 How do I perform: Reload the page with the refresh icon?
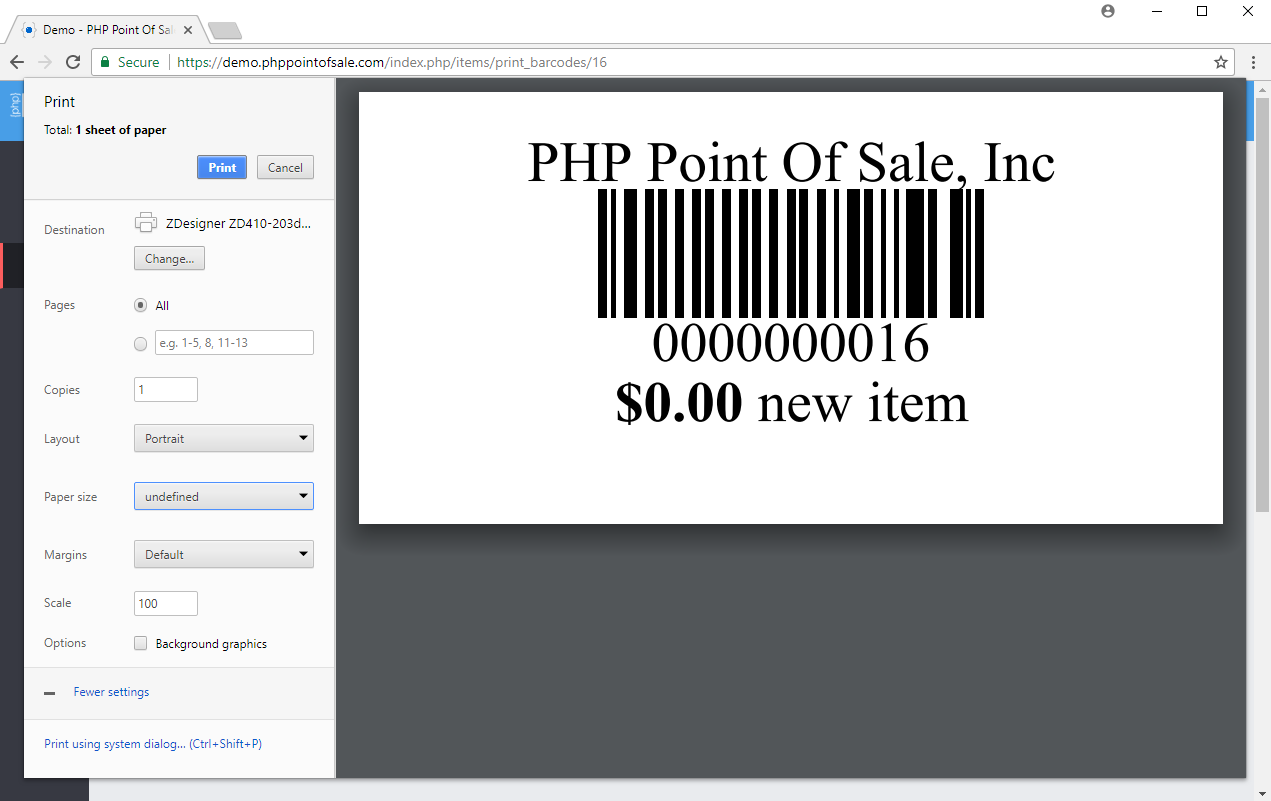coord(73,62)
